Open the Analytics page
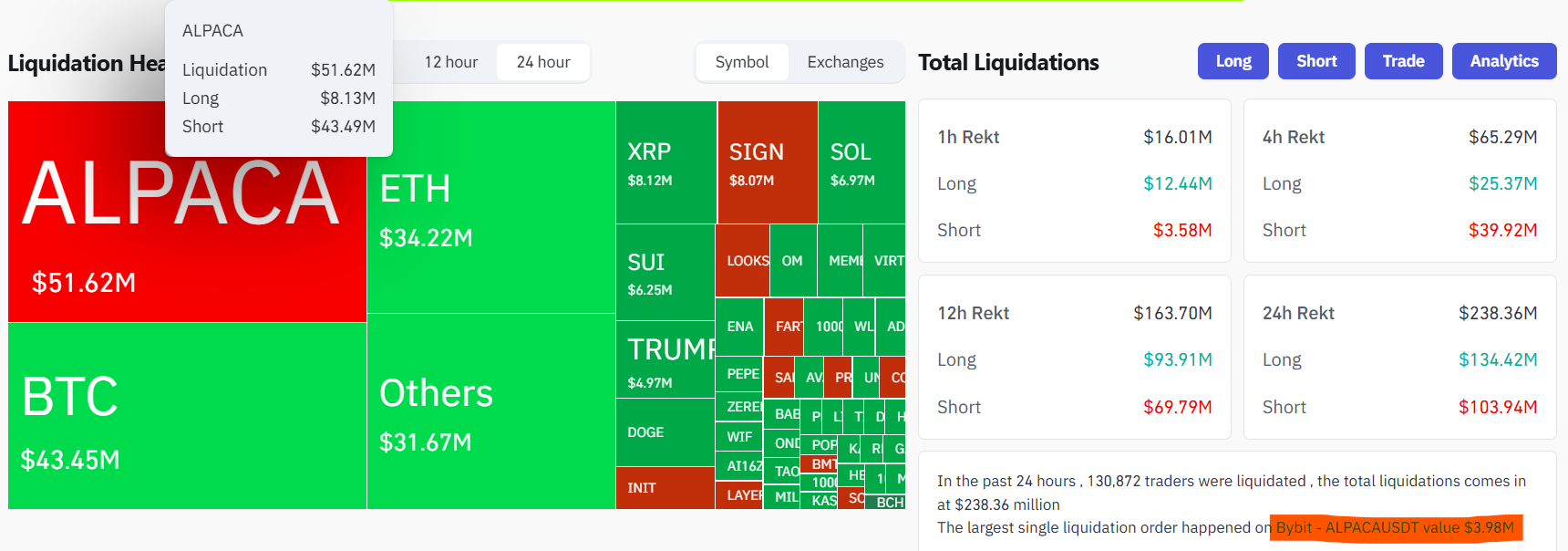1568x551 pixels. pos(1503,61)
